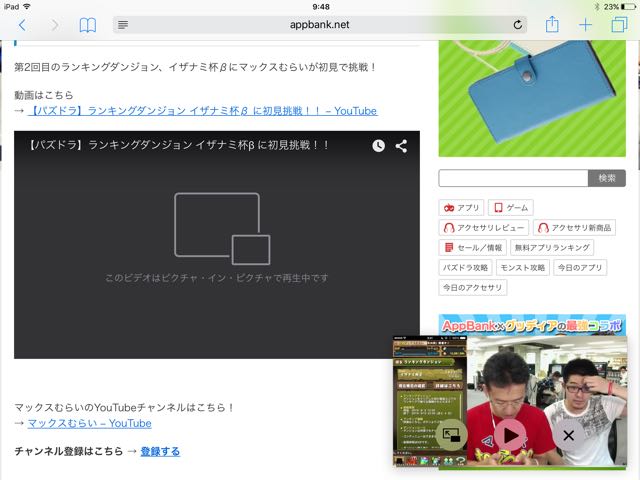Tap the 9:48 clock in status bar
This screenshot has width=640, height=480.
pyautogui.click(x=321, y=7)
